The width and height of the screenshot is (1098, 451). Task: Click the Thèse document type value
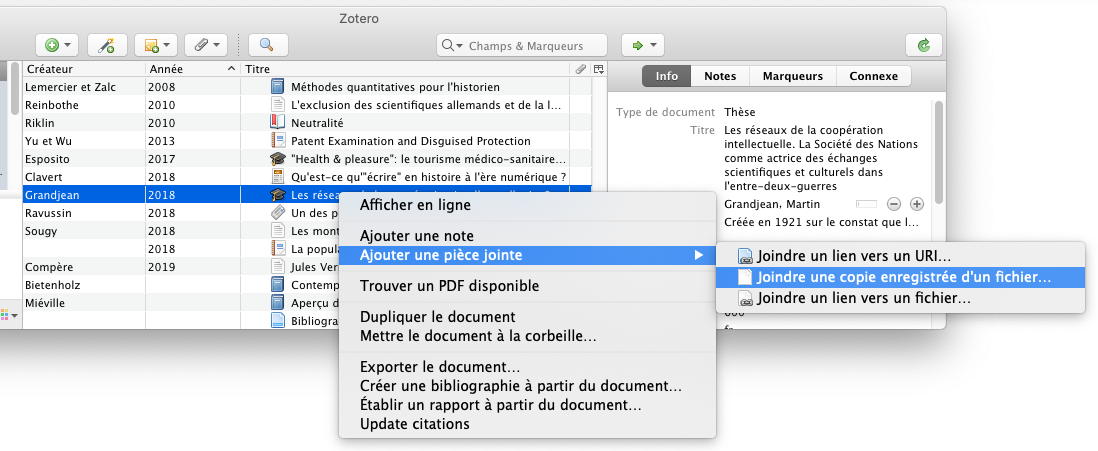coord(739,112)
